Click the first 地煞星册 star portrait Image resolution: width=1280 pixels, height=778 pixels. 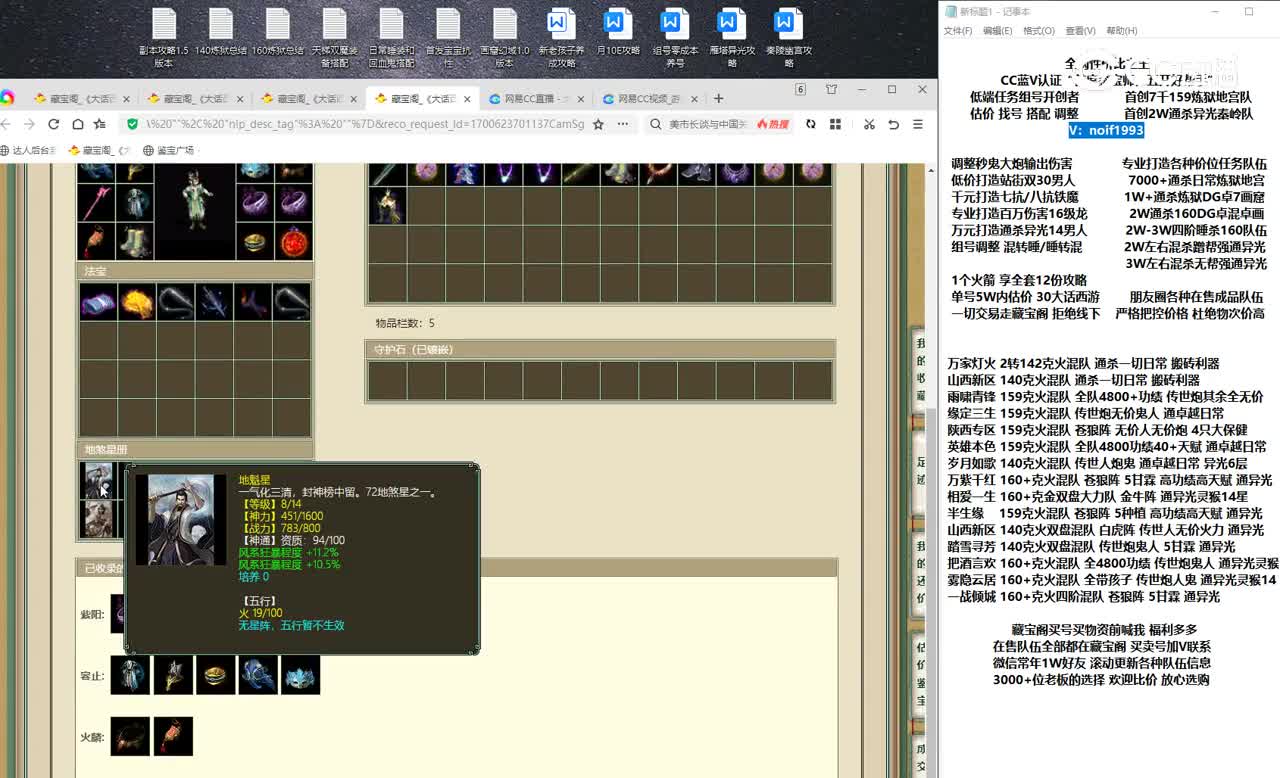[x=98, y=480]
